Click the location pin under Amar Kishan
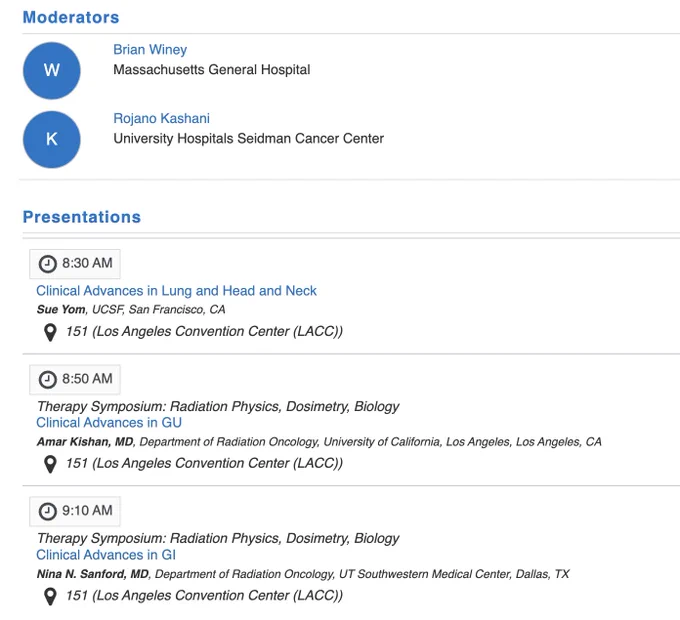 50,464
